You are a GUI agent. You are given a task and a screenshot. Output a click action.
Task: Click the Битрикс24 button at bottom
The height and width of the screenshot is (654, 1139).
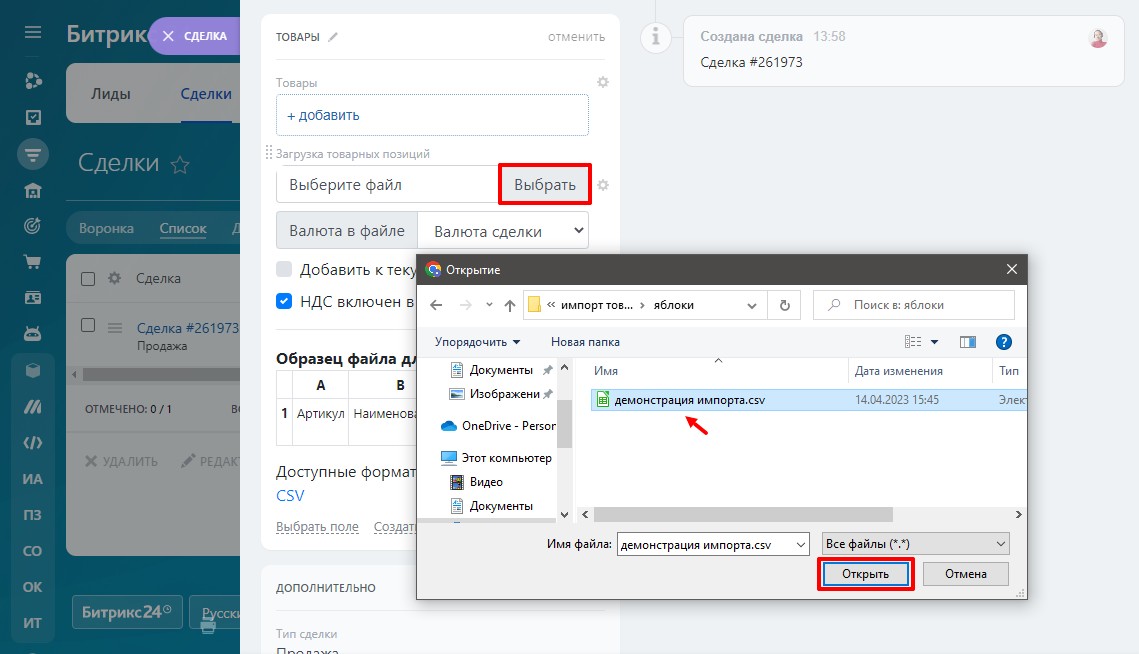[127, 612]
